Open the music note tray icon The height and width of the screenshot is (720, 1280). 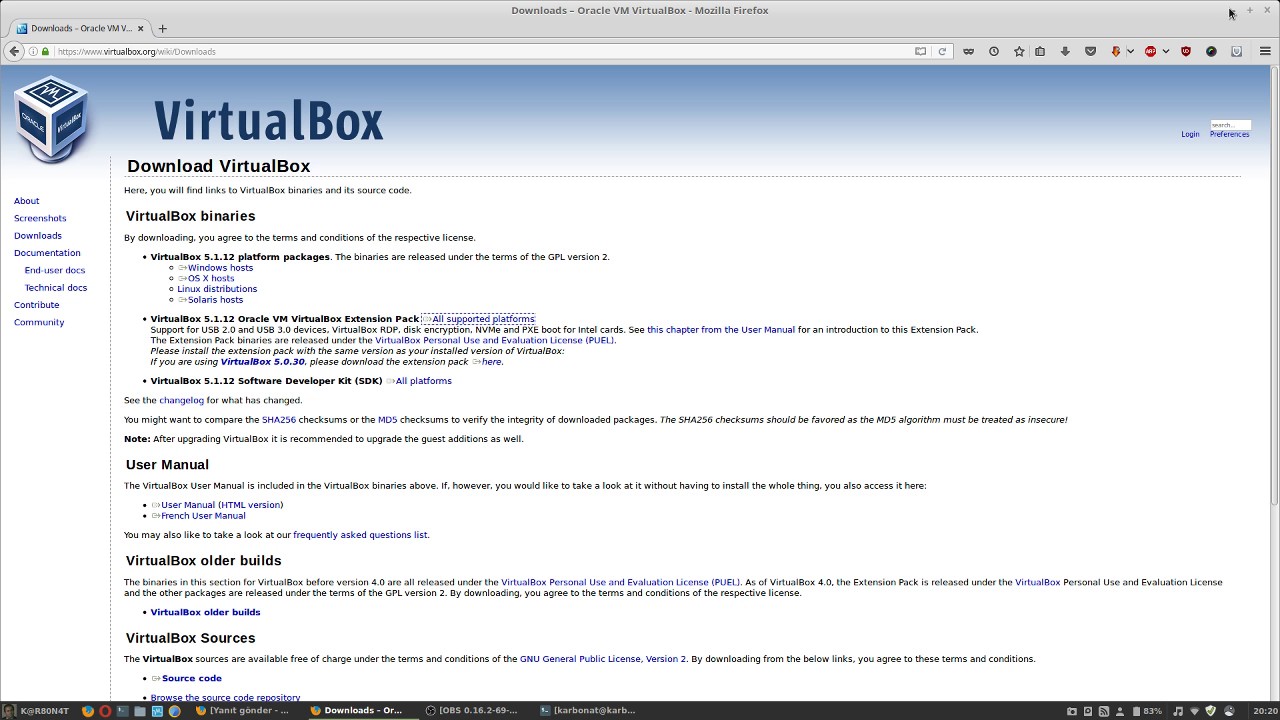click(1177, 711)
